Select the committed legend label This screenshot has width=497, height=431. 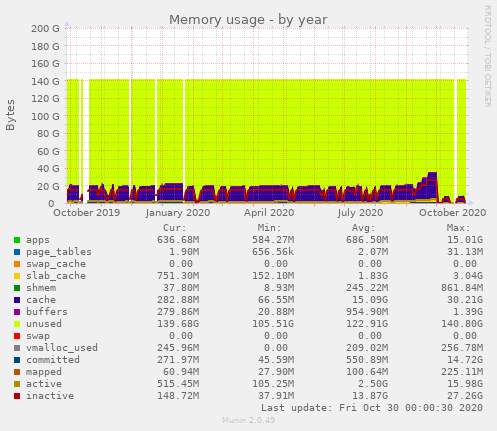(x=53, y=360)
